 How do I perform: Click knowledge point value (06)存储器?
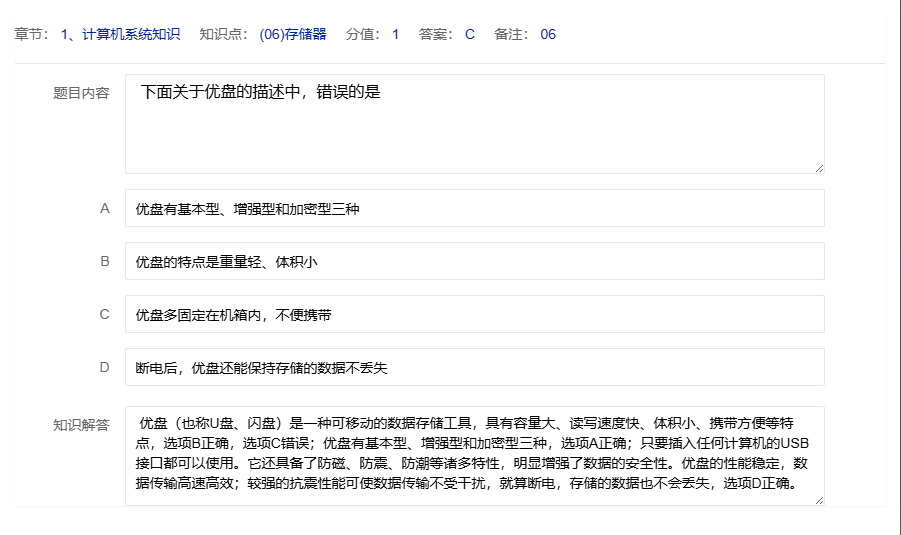pyautogui.click(x=293, y=34)
